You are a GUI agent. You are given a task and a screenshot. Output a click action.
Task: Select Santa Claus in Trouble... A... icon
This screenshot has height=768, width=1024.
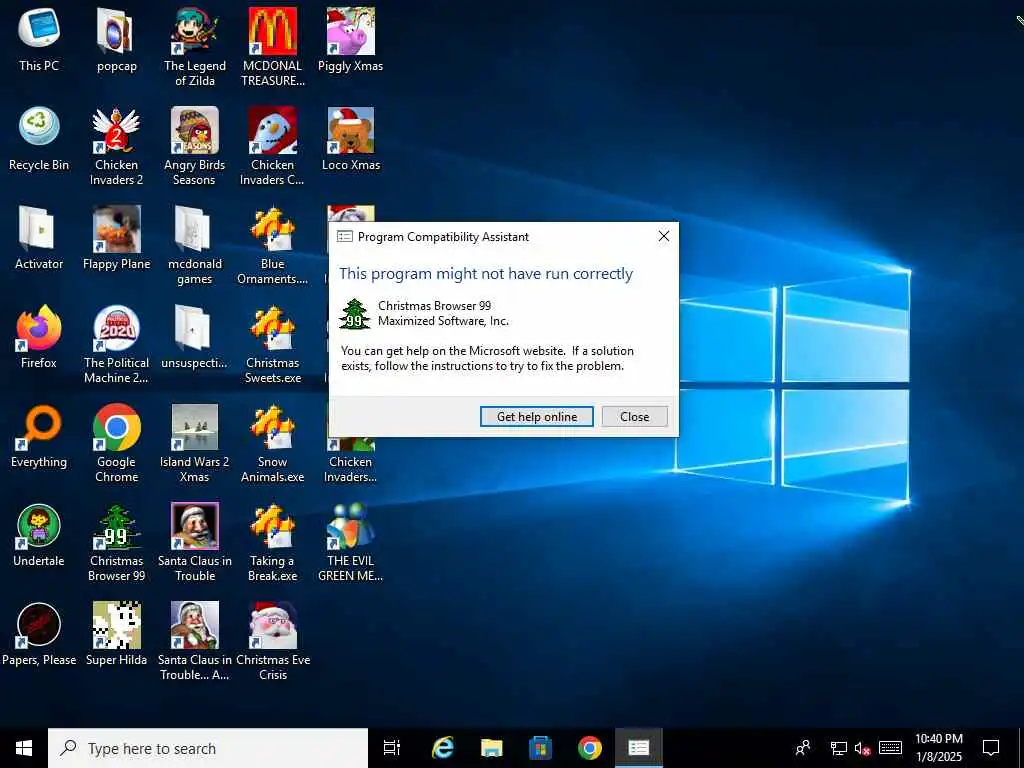(x=194, y=626)
